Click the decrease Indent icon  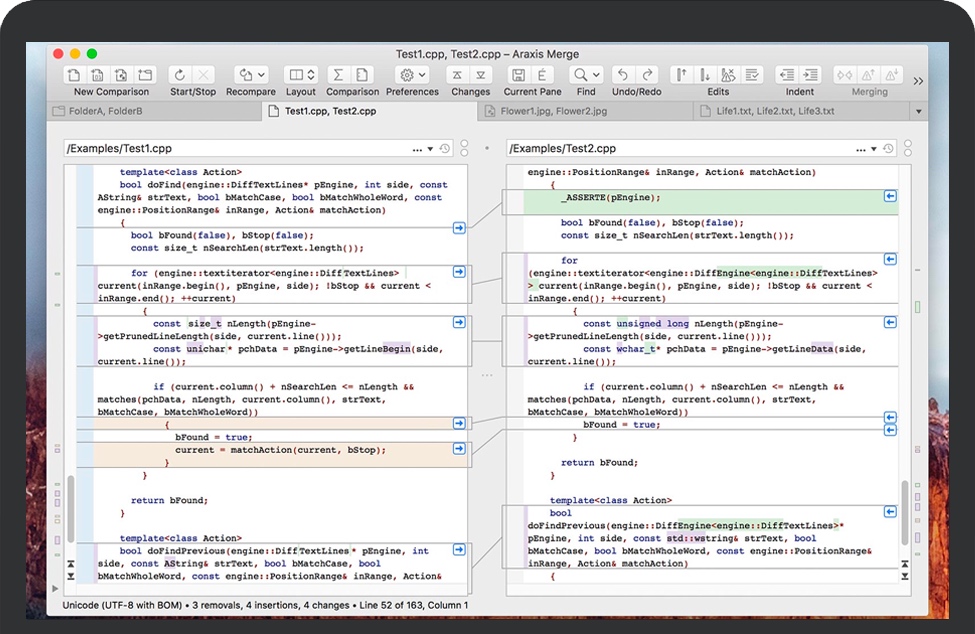pos(786,75)
